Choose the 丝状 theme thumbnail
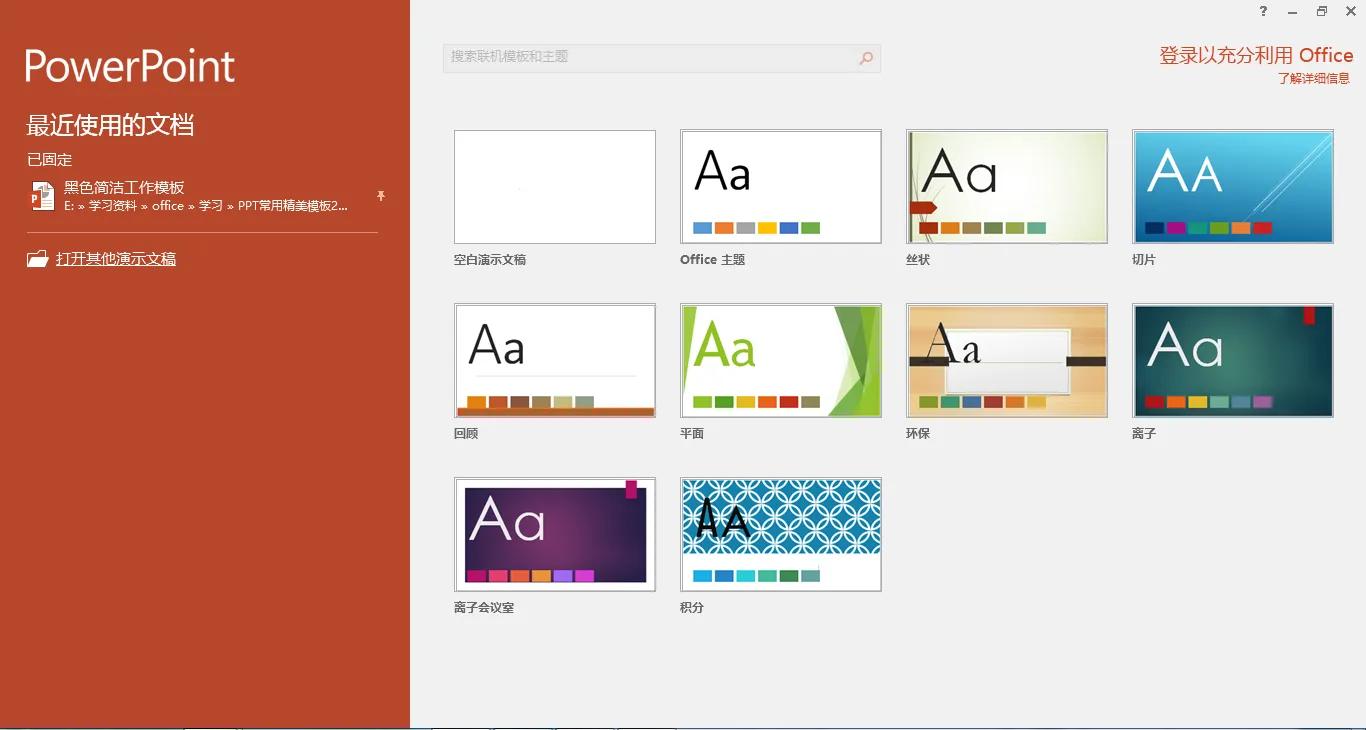Image resolution: width=1366 pixels, height=730 pixels. pos(1007,187)
